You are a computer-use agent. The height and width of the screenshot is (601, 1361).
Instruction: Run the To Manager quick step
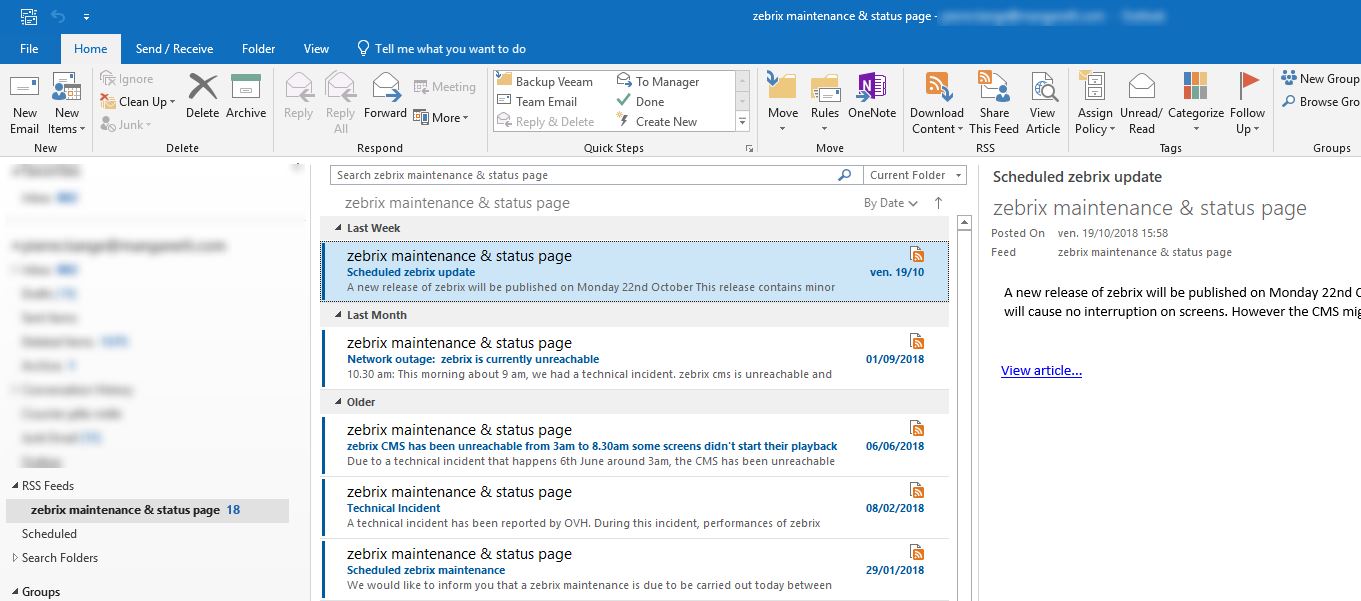coord(658,82)
